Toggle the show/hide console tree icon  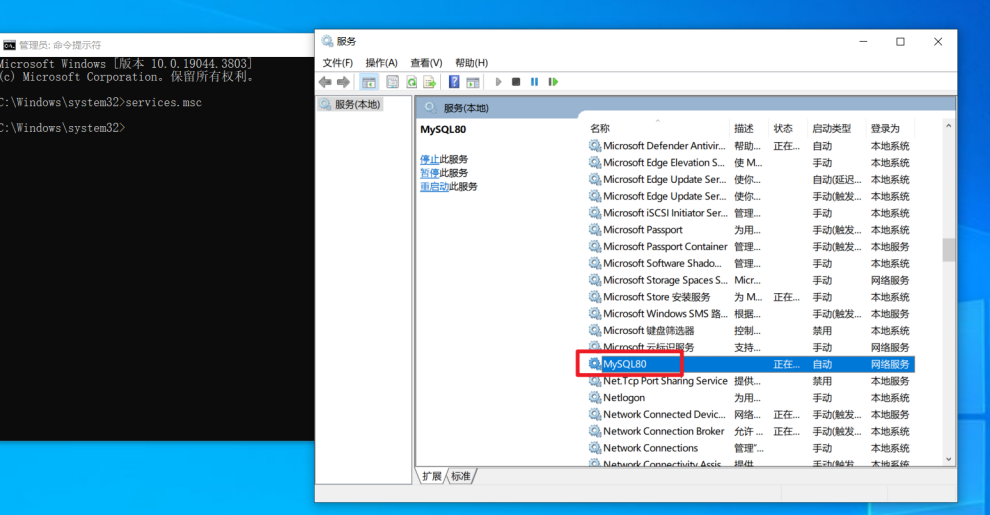click(369, 82)
